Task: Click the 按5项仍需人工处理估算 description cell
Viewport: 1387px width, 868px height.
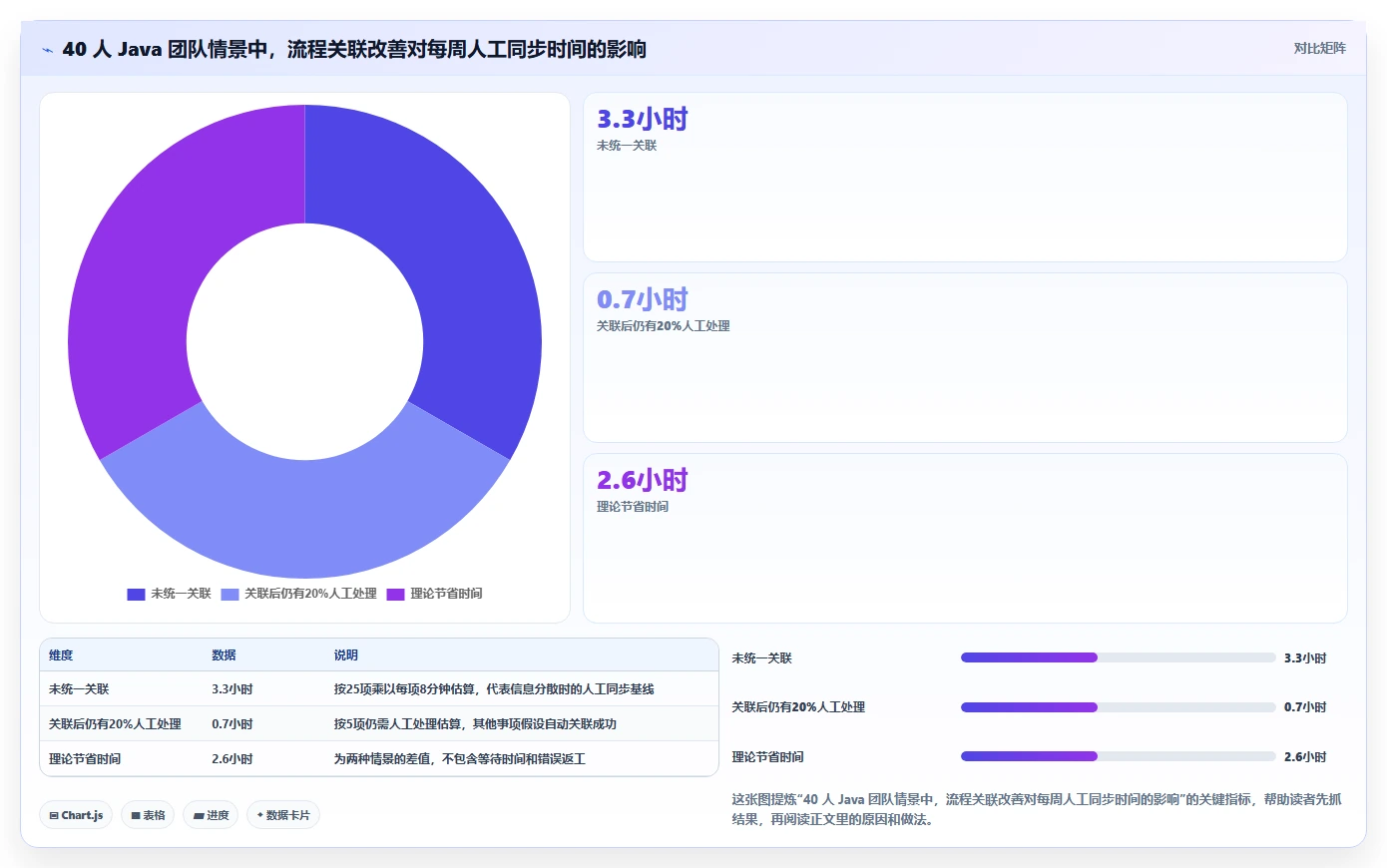Action: coord(475,724)
